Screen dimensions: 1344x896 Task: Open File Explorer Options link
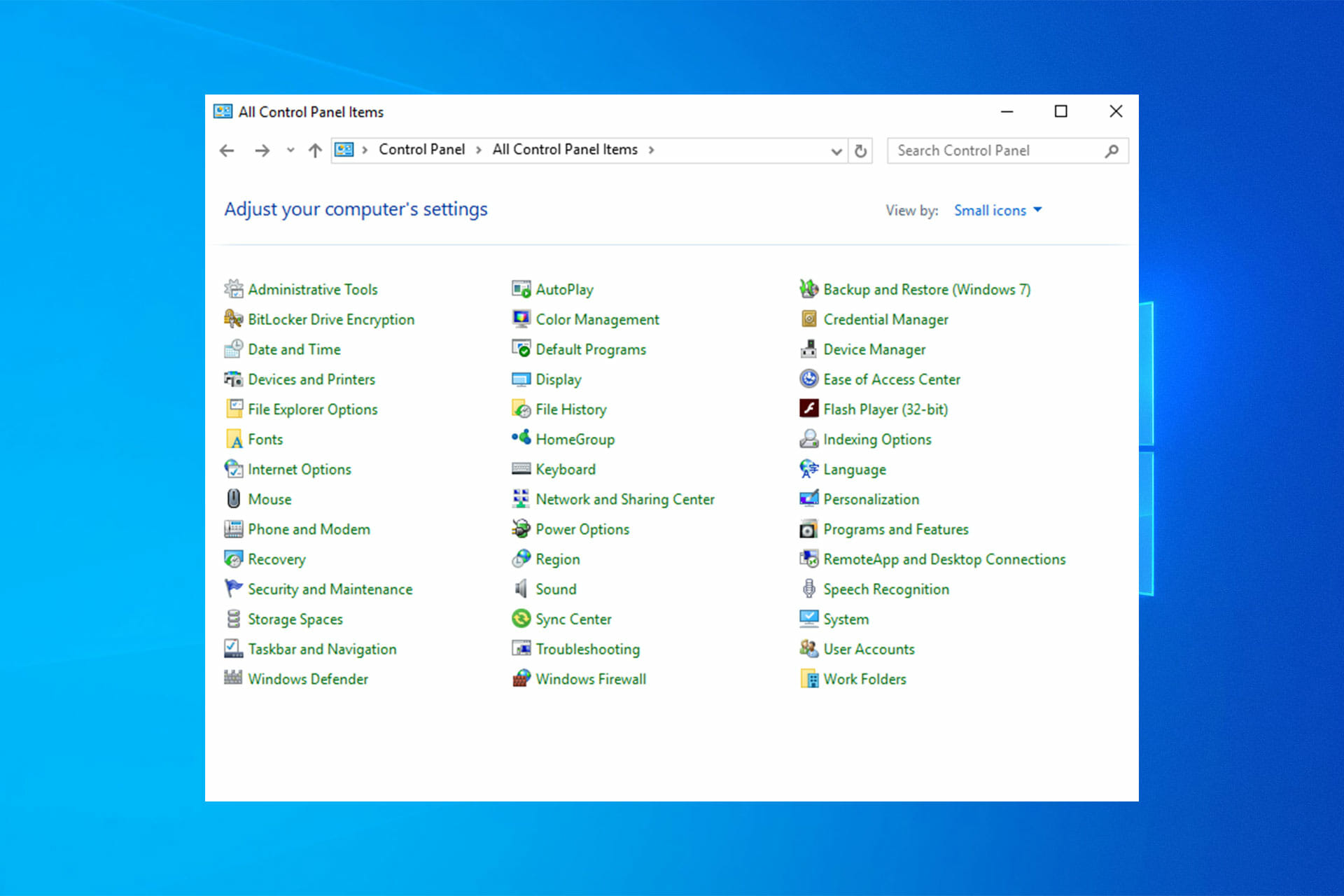point(313,409)
